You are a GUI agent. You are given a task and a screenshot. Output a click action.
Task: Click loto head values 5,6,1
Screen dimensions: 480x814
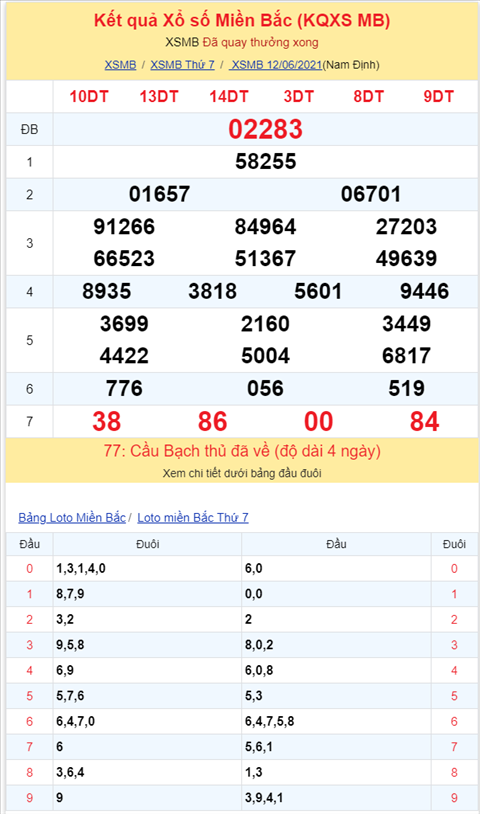point(258,747)
